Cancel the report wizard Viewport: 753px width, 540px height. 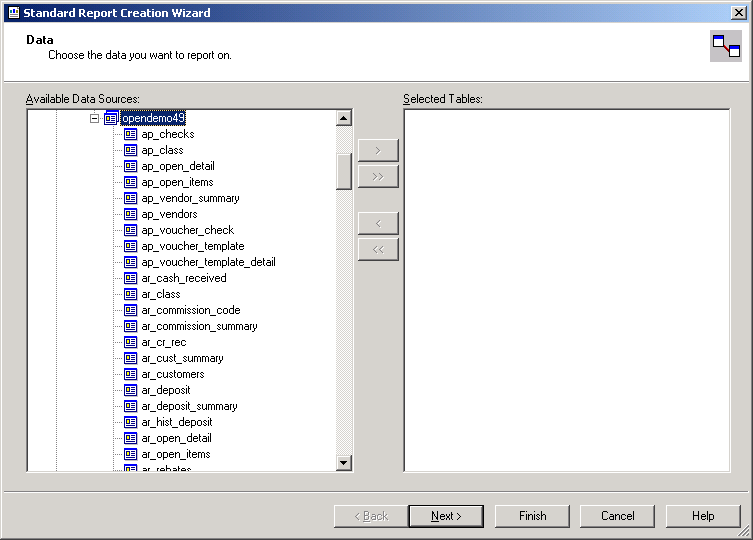click(x=617, y=516)
